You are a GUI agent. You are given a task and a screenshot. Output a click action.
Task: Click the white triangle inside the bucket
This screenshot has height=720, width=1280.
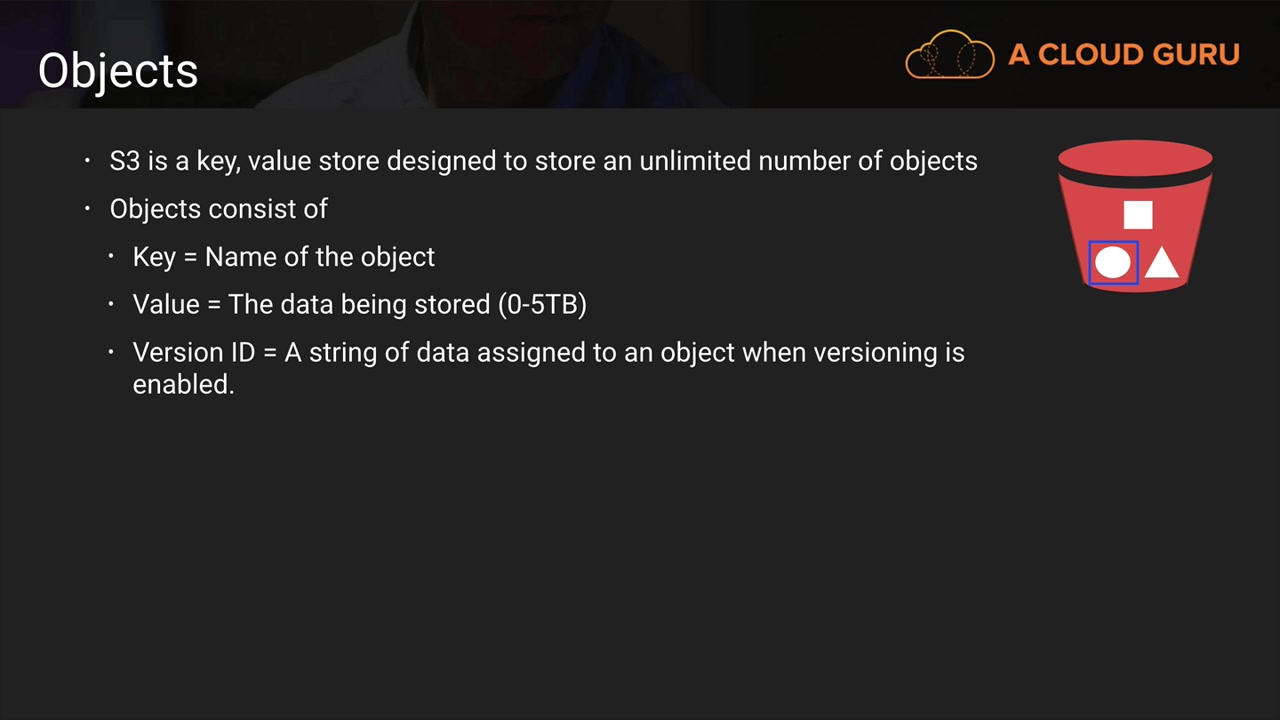click(1161, 263)
